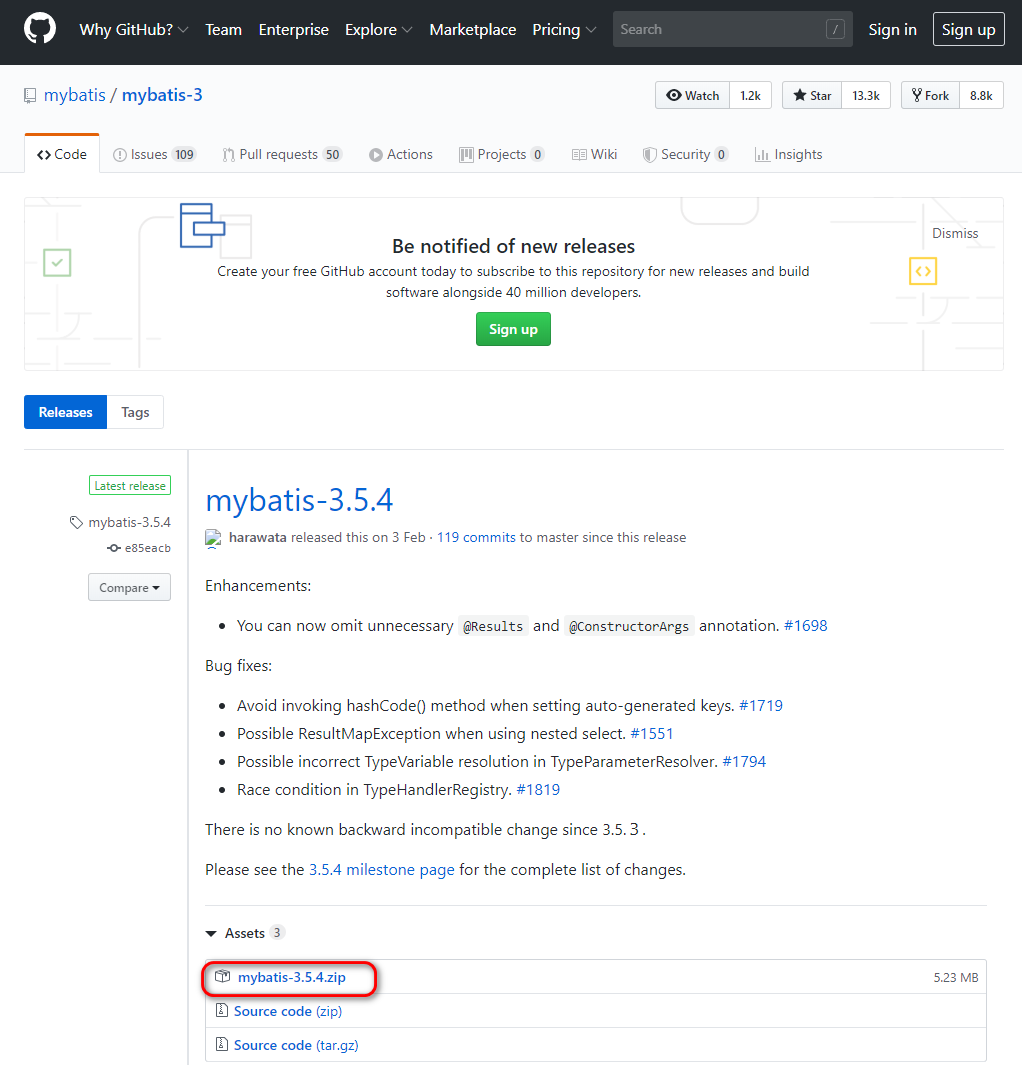The width and height of the screenshot is (1022, 1065).
Task: Open the Pull requests tab
Action: (x=282, y=154)
